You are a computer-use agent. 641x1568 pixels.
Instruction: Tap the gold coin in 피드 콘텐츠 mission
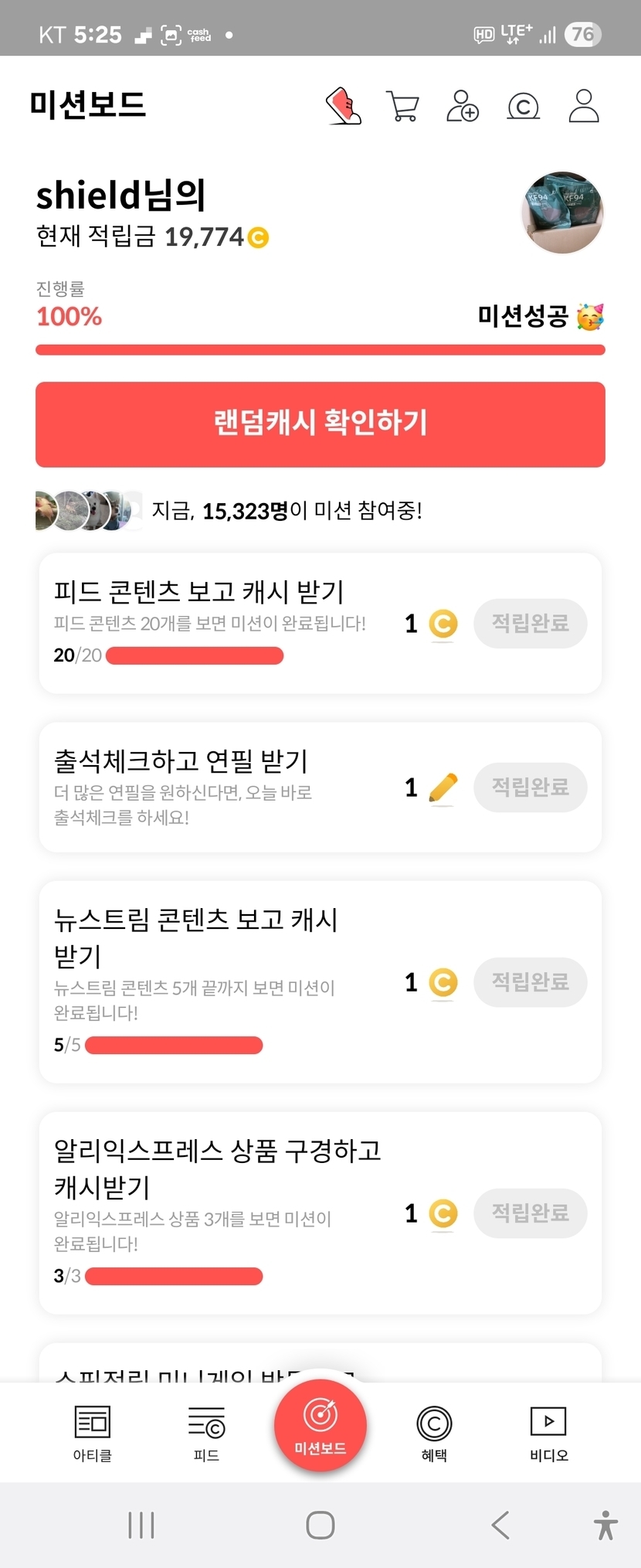click(443, 624)
